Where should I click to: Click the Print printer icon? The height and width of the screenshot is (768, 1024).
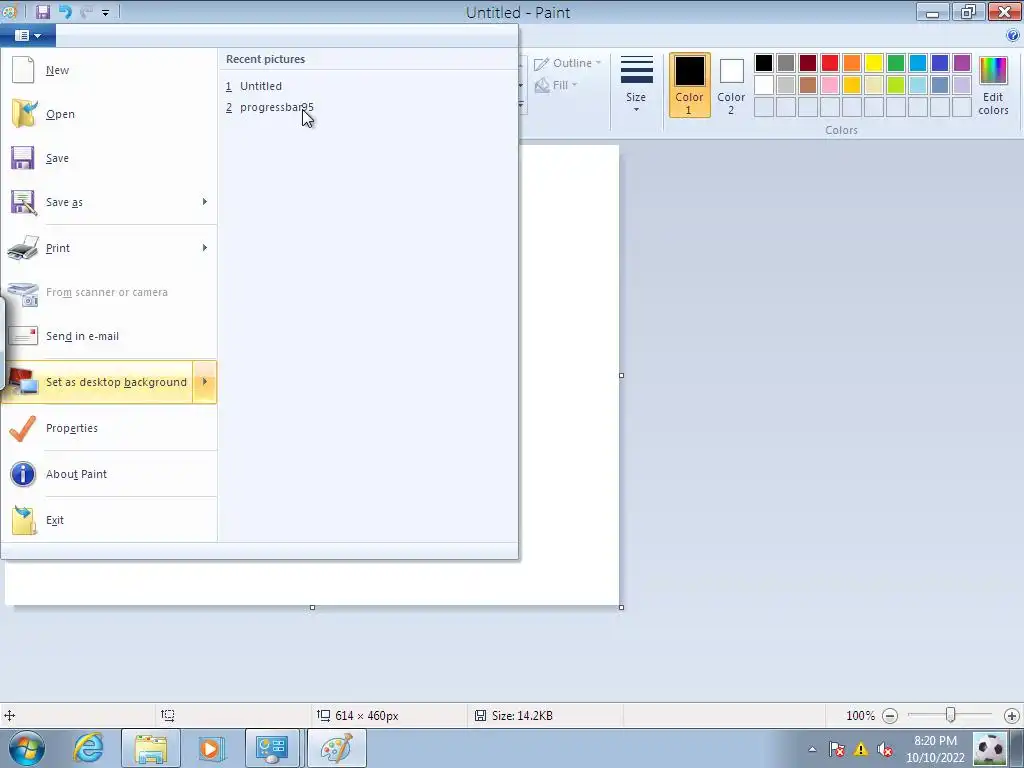pyautogui.click(x=23, y=248)
